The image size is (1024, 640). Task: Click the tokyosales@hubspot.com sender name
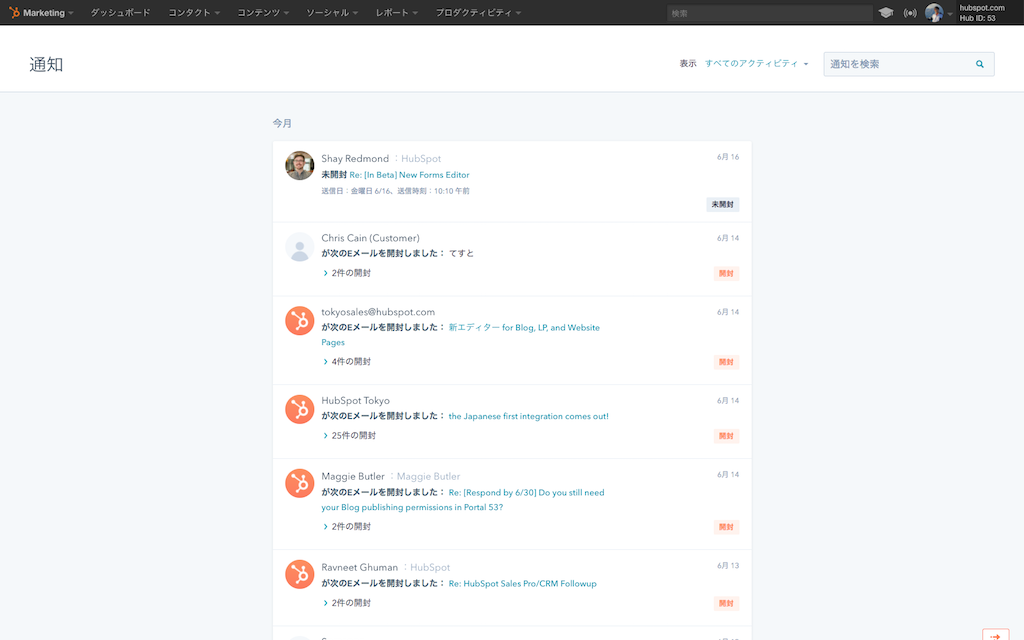377,312
